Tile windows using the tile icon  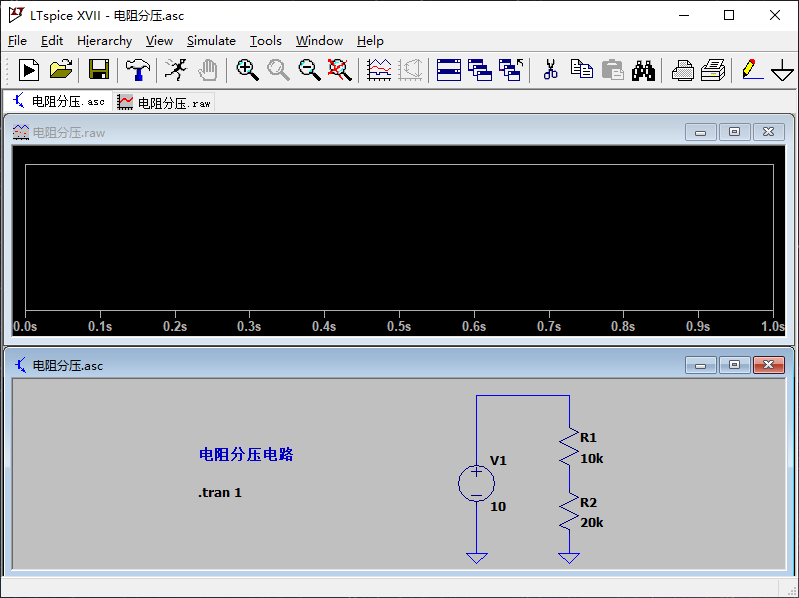pyautogui.click(x=449, y=70)
